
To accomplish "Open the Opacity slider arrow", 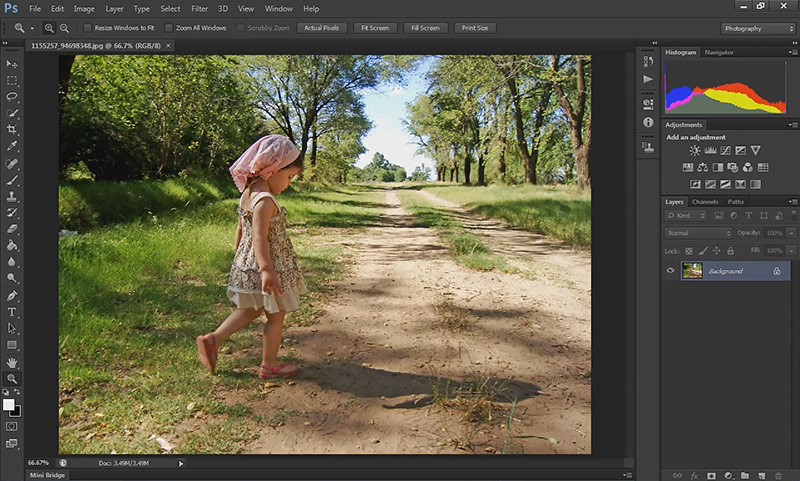I will [x=791, y=233].
